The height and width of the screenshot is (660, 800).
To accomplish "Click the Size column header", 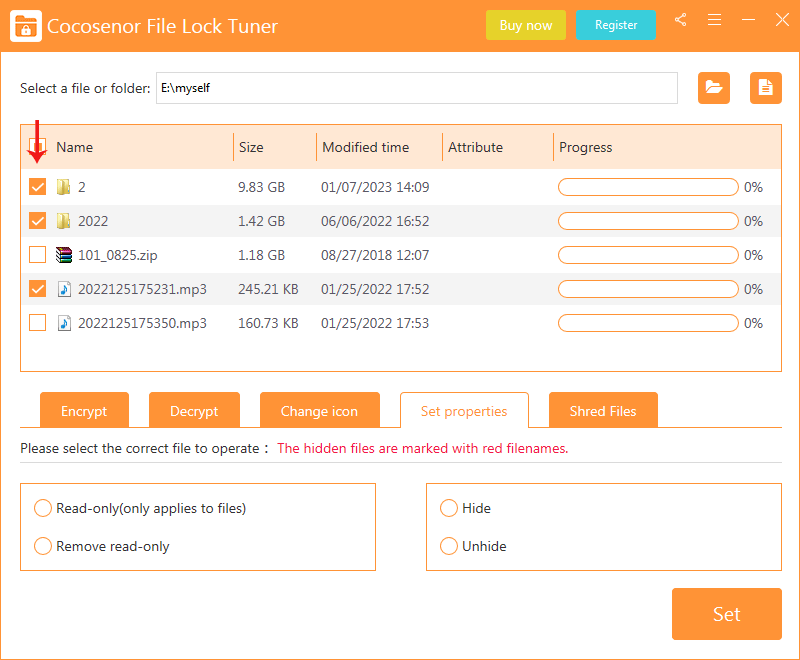I will tap(251, 147).
